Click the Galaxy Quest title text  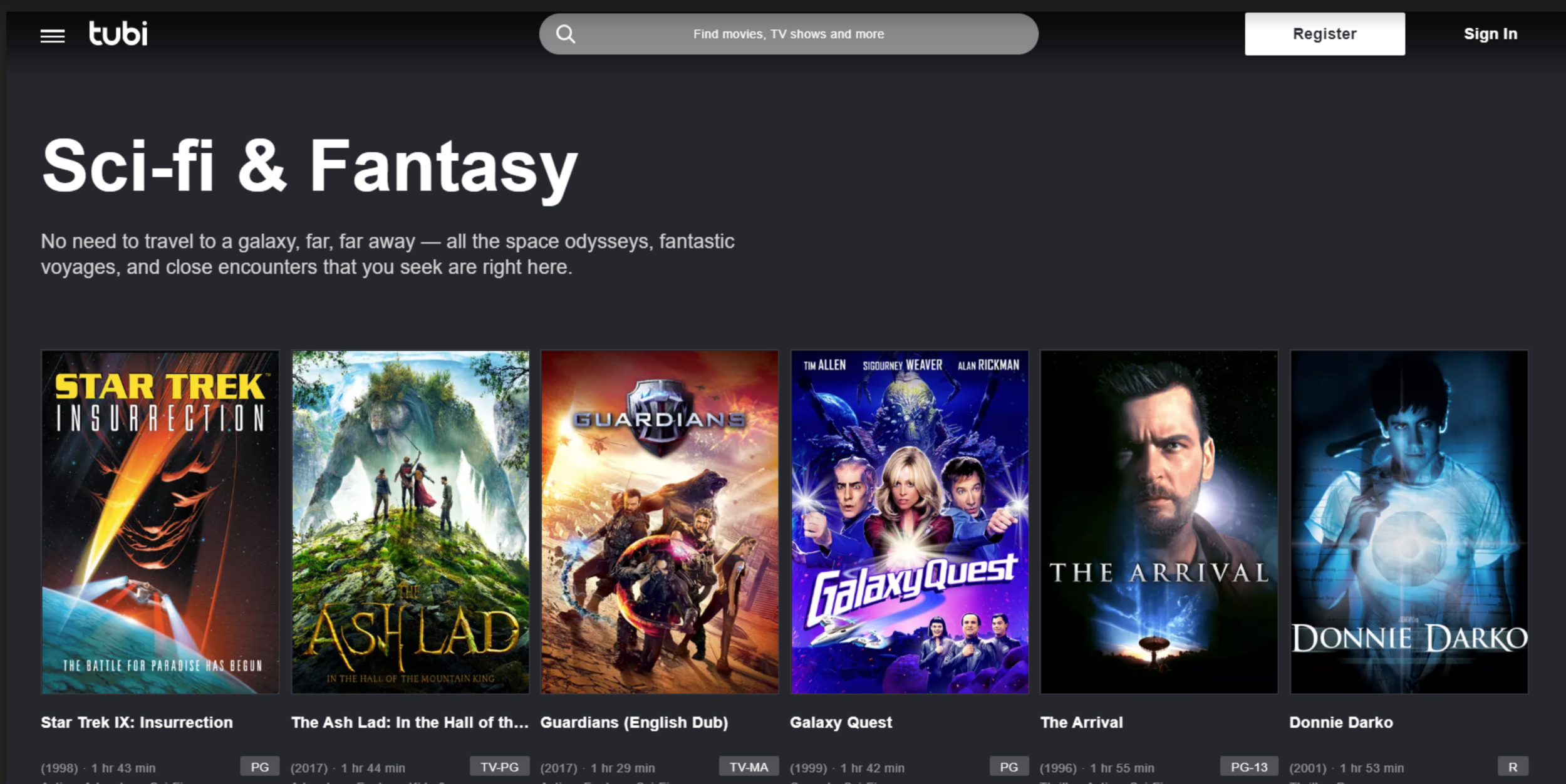841,722
